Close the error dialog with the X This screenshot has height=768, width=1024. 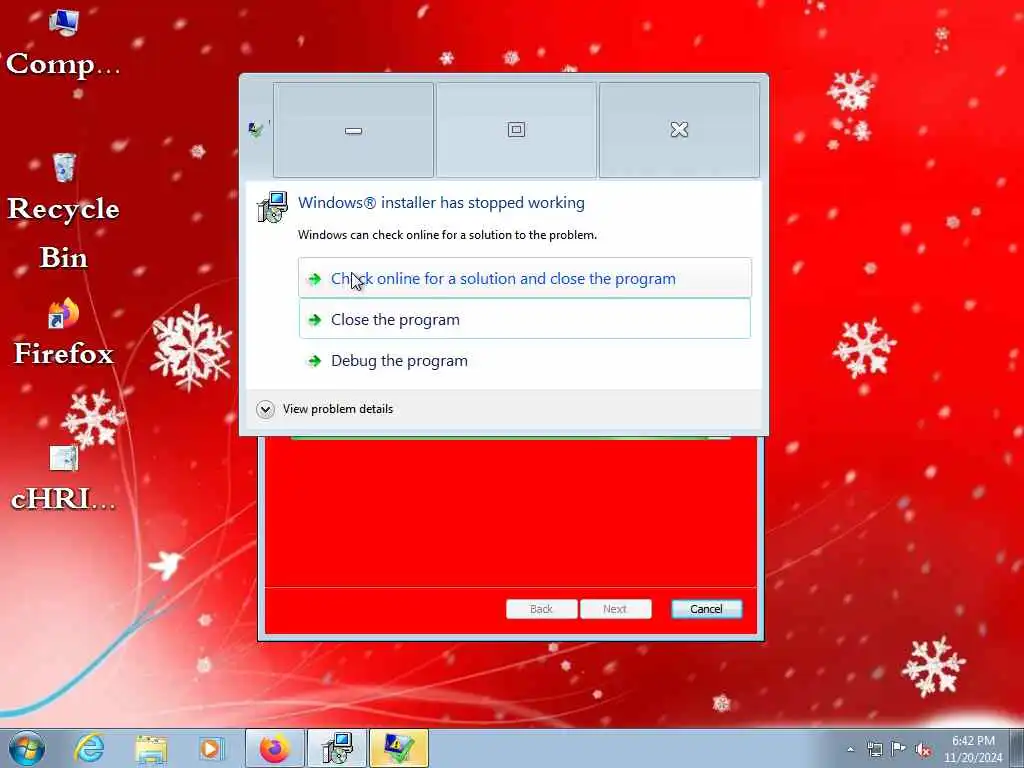(x=679, y=129)
